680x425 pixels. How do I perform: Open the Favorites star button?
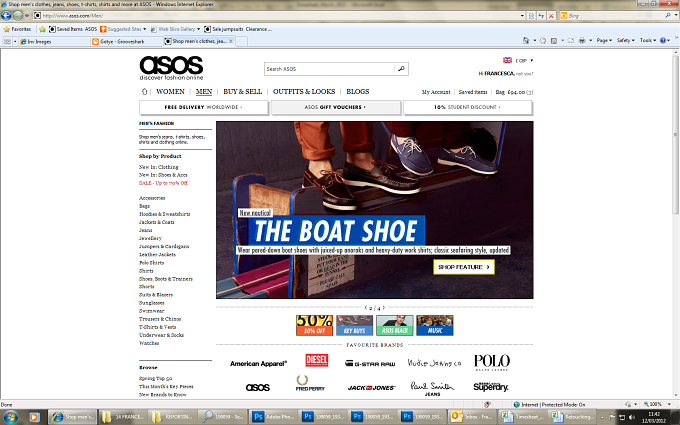(17, 29)
